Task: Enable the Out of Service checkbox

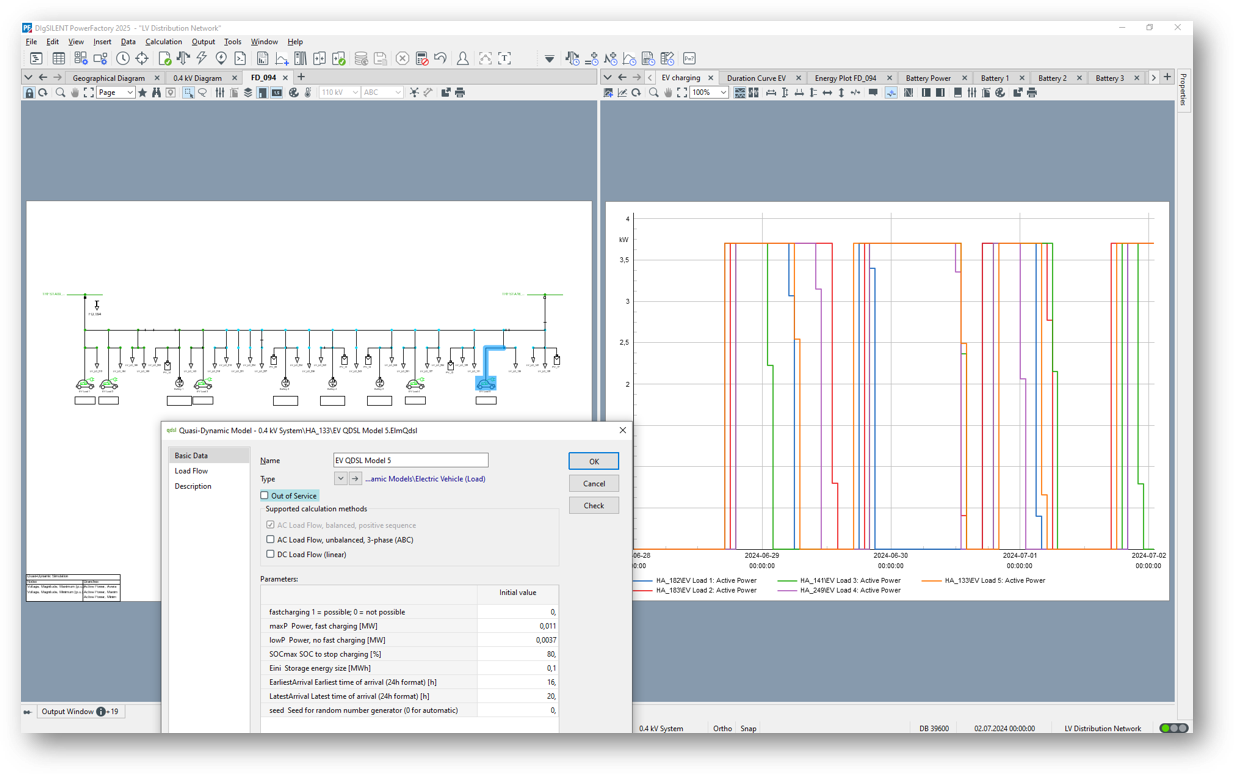Action: 265,496
